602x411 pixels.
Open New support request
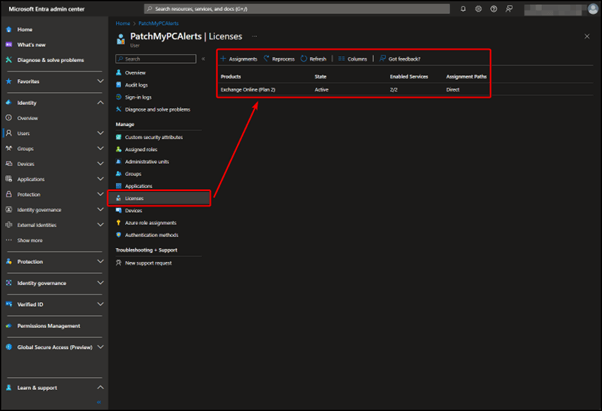pyautogui.click(x=148, y=263)
